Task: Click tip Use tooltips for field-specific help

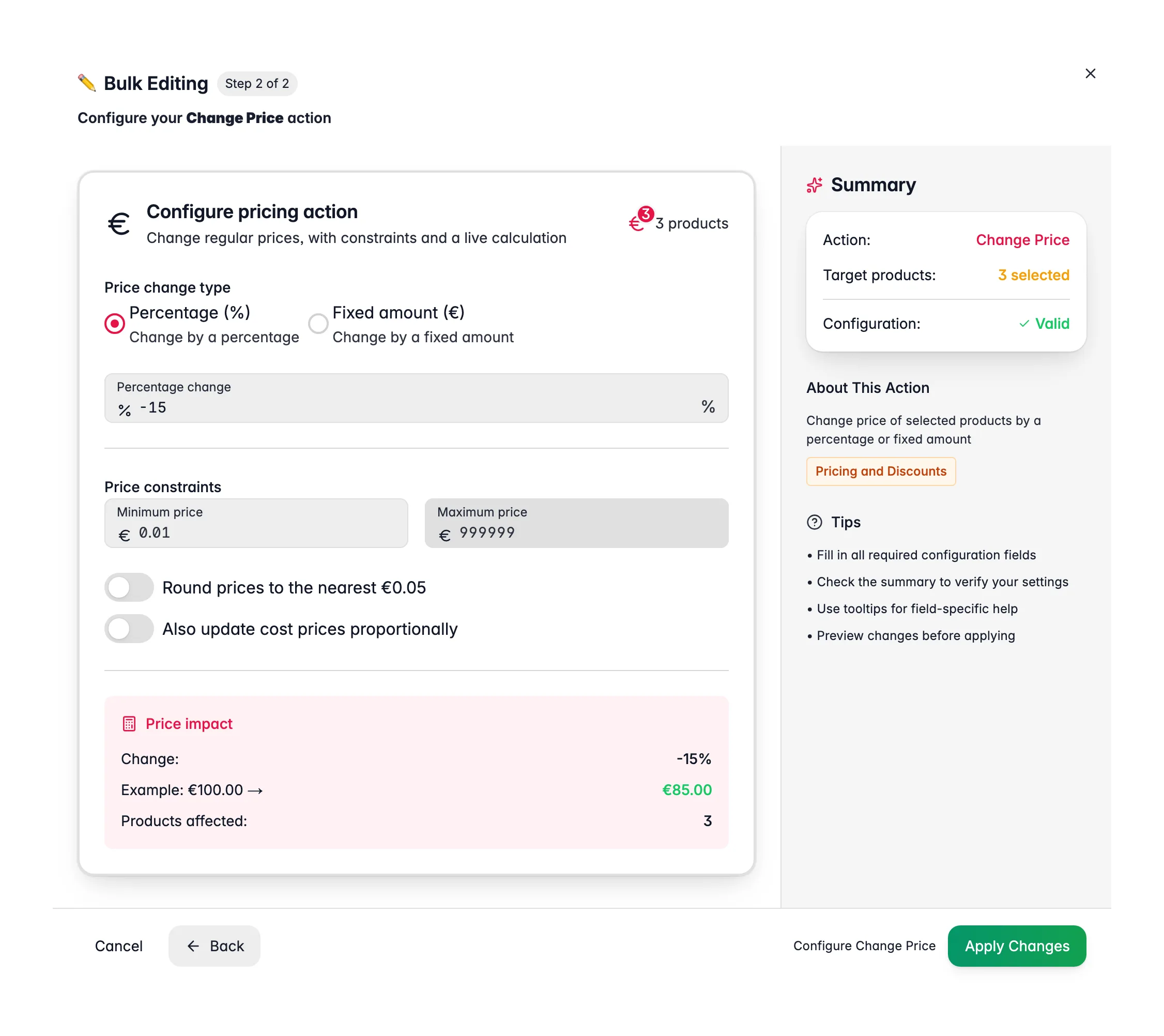Action: click(917, 609)
